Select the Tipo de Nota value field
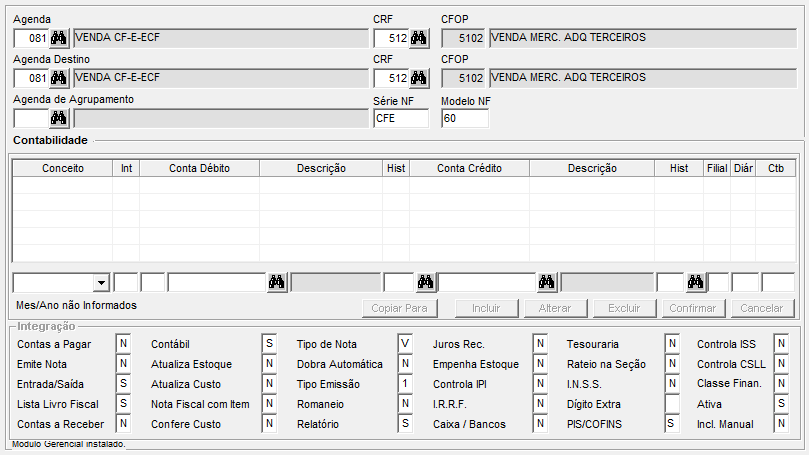809x455 pixels. pyautogui.click(x=404, y=344)
